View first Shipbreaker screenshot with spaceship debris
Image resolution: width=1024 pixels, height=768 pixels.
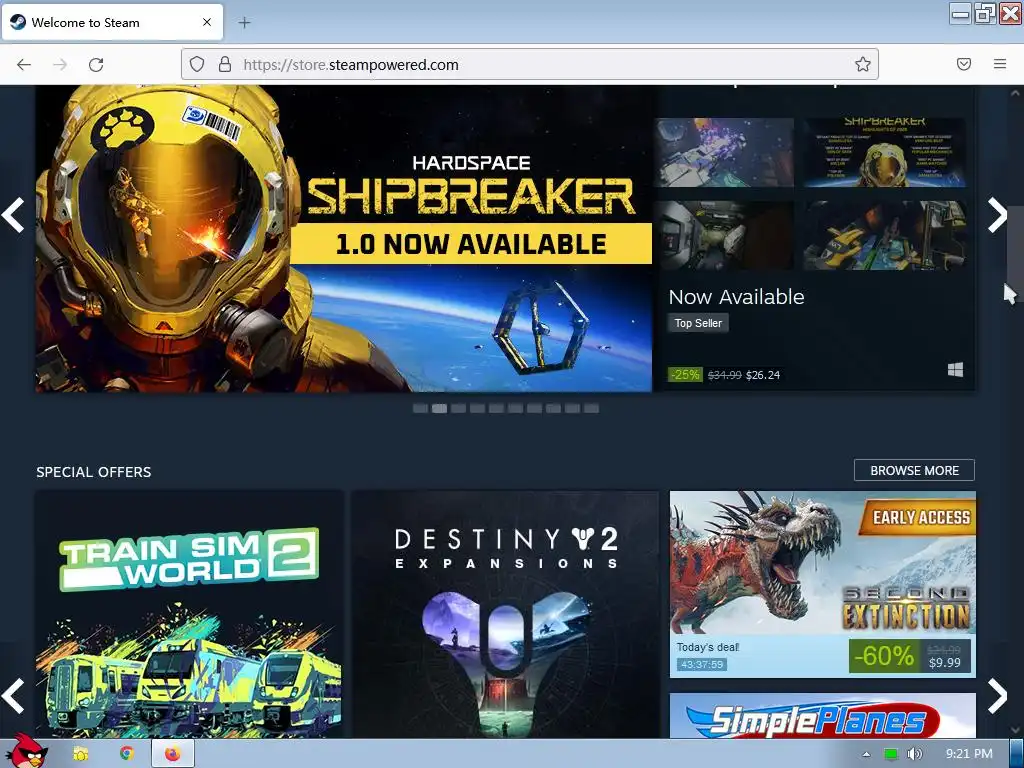tap(724, 153)
